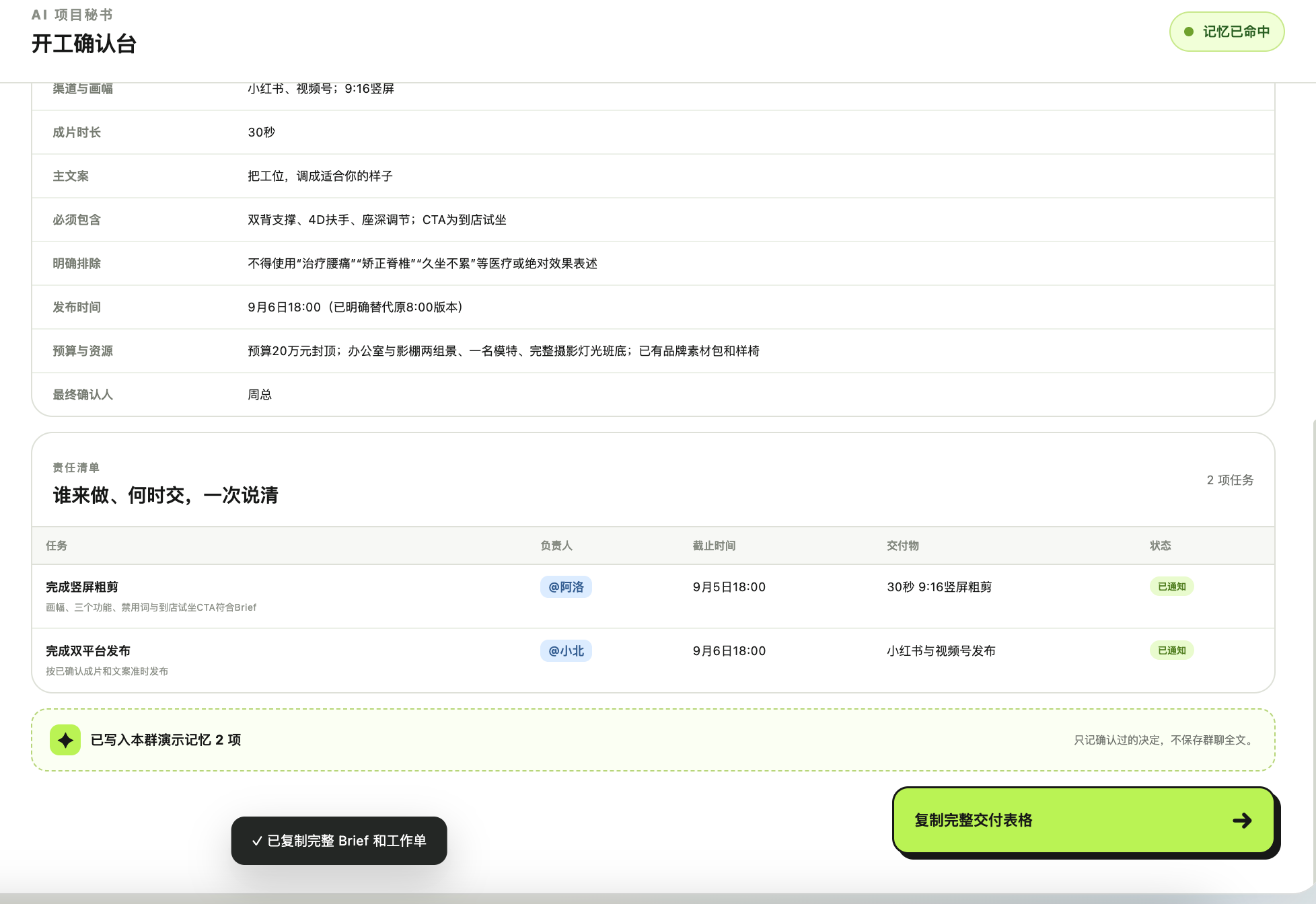Click the 任务 column header
1316x904 pixels.
click(57, 545)
